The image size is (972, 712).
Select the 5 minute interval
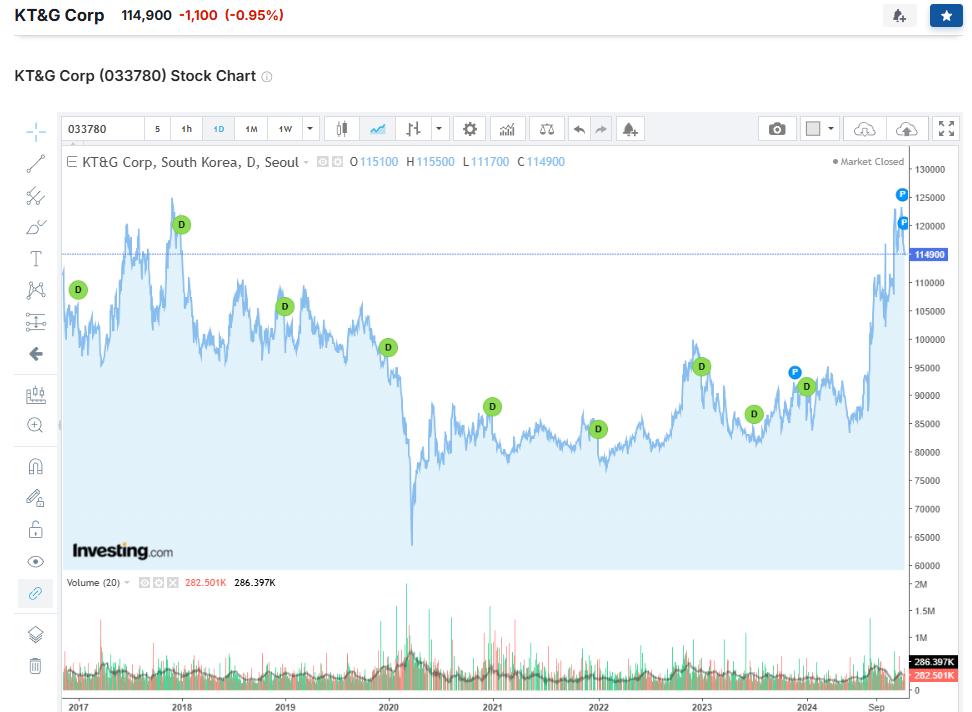pos(157,129)
